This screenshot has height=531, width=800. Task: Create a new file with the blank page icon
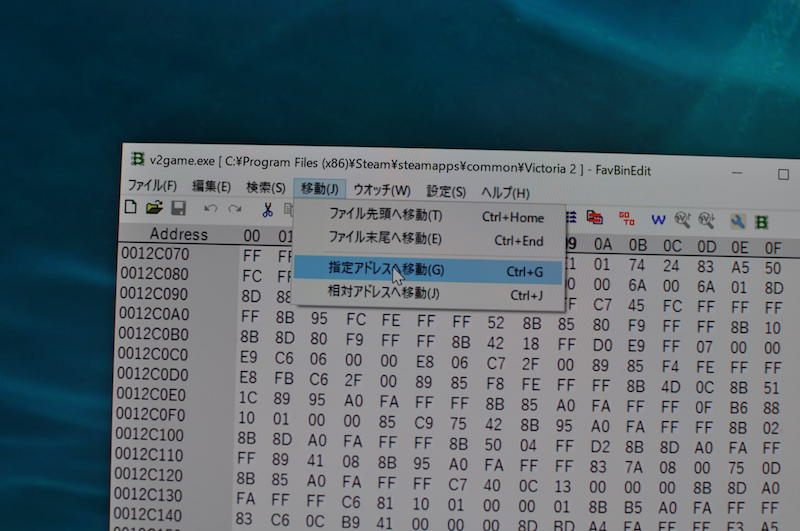pos(131,207)
